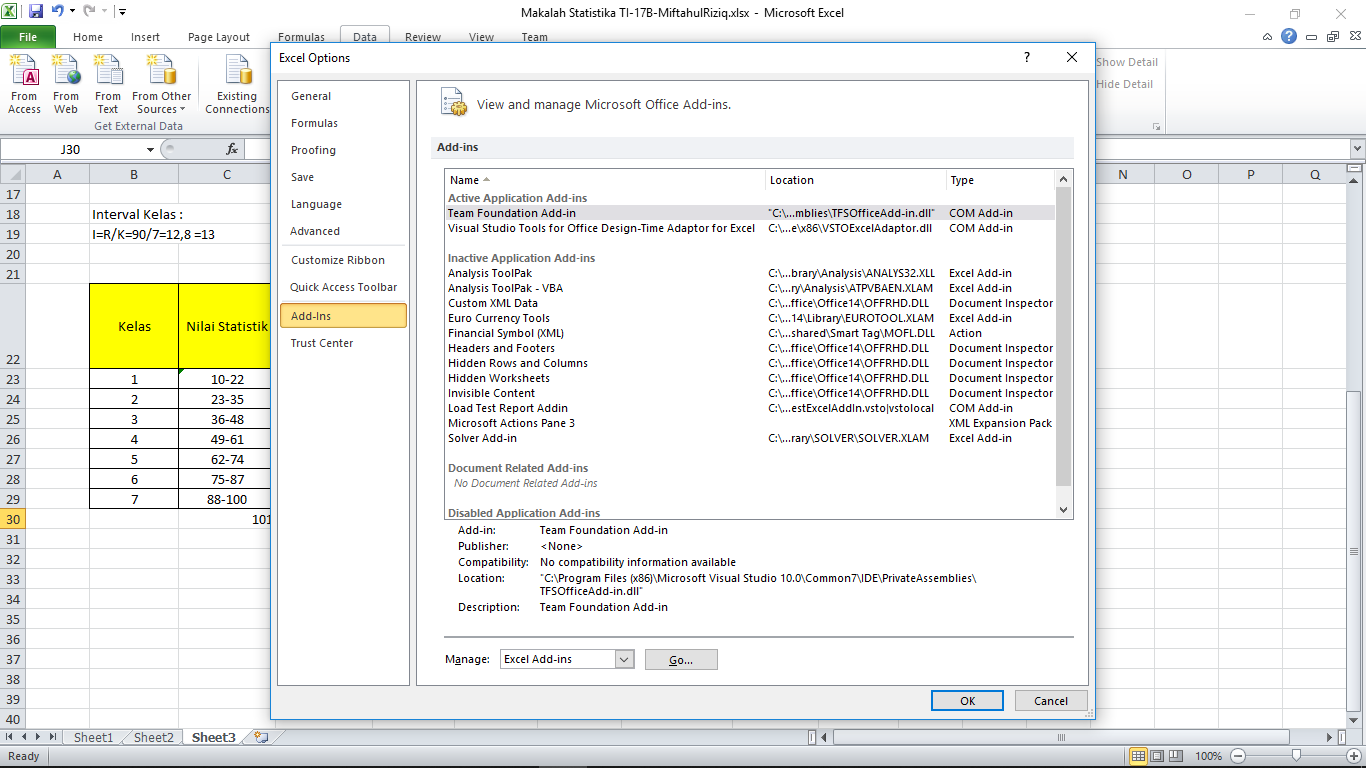Expand the formula bar chevron
1366x768 pixels.
[x=1357, y=149]
